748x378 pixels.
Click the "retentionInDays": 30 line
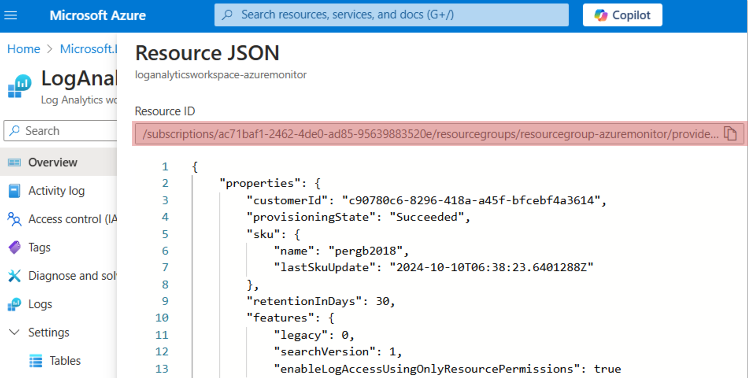tap(321, 301)
